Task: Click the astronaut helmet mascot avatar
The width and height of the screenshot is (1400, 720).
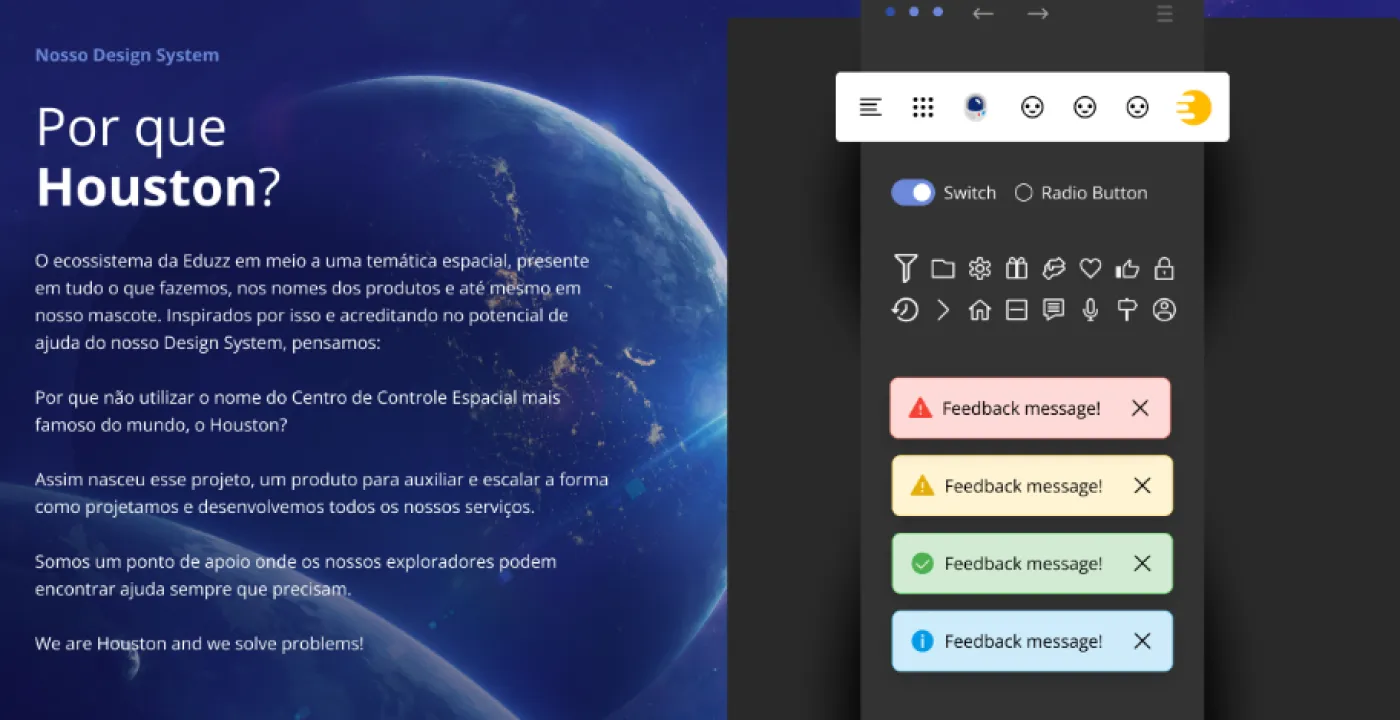Action: (x=976, y=107)
